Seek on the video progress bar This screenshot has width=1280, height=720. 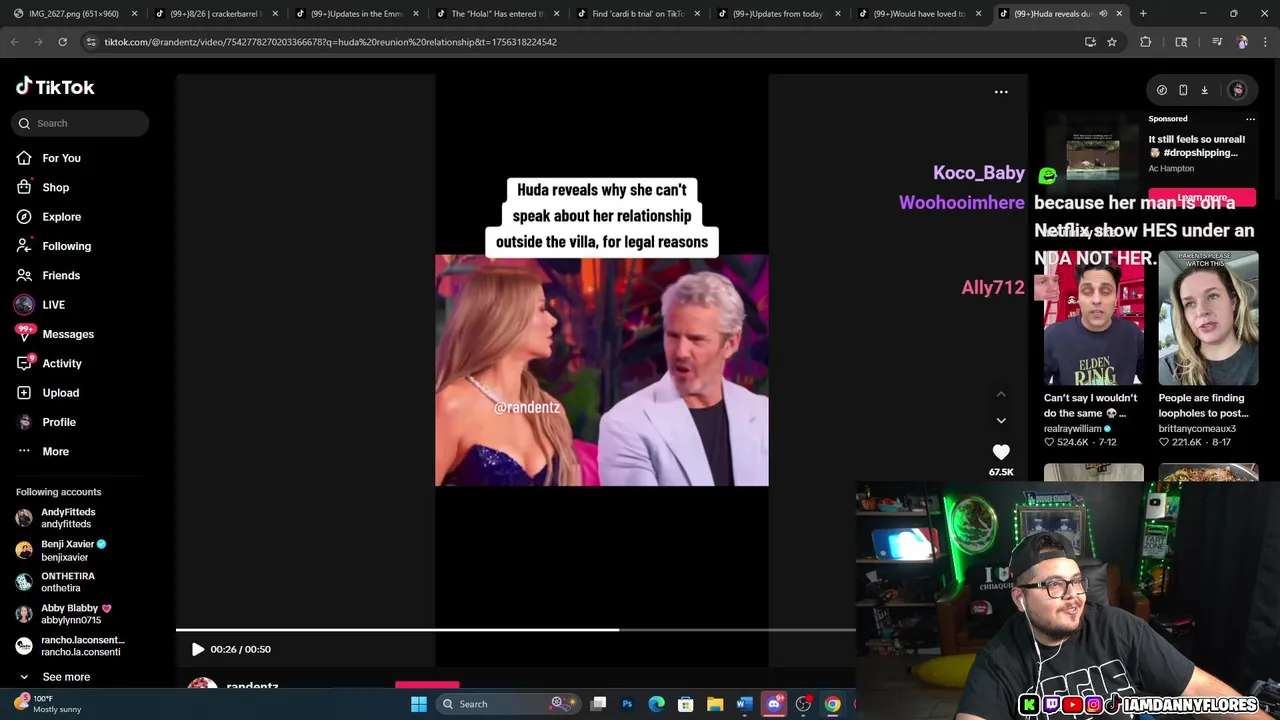click(x=515, y=630)
